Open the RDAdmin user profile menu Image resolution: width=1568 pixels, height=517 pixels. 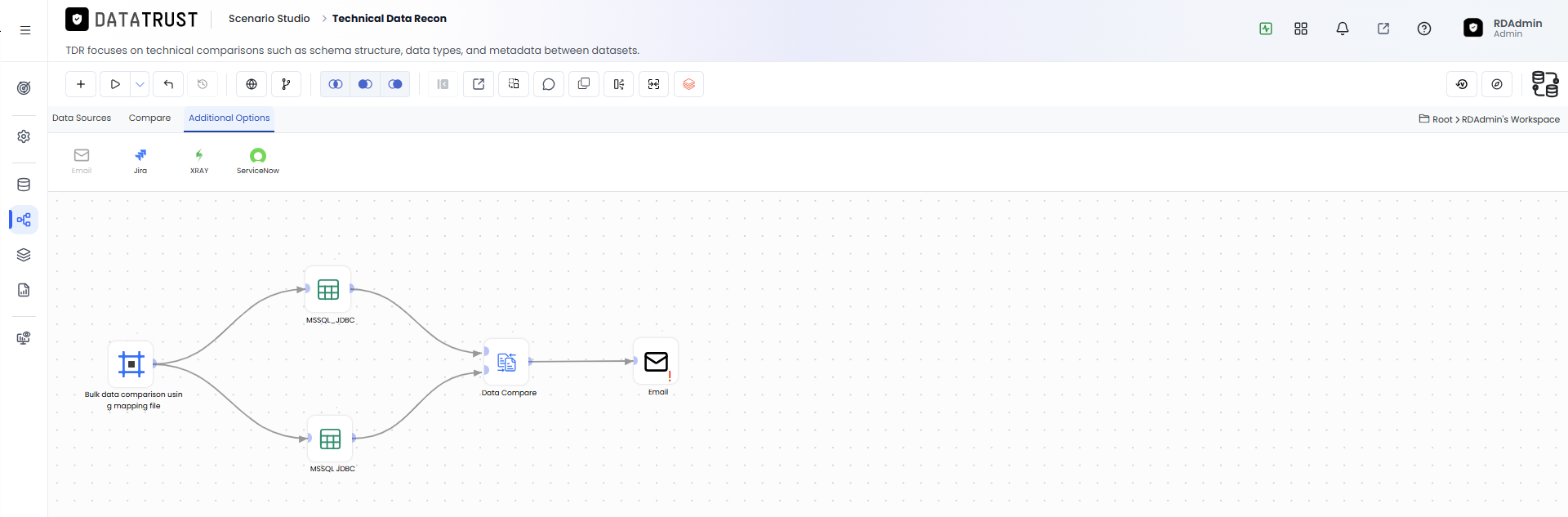coord(1503,29)
